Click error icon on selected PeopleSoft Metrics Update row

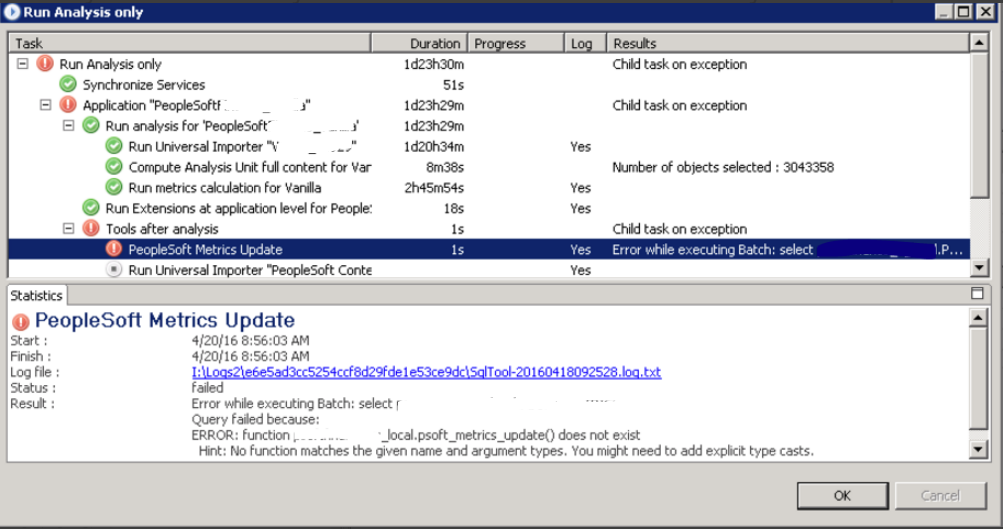coord(114,249)
